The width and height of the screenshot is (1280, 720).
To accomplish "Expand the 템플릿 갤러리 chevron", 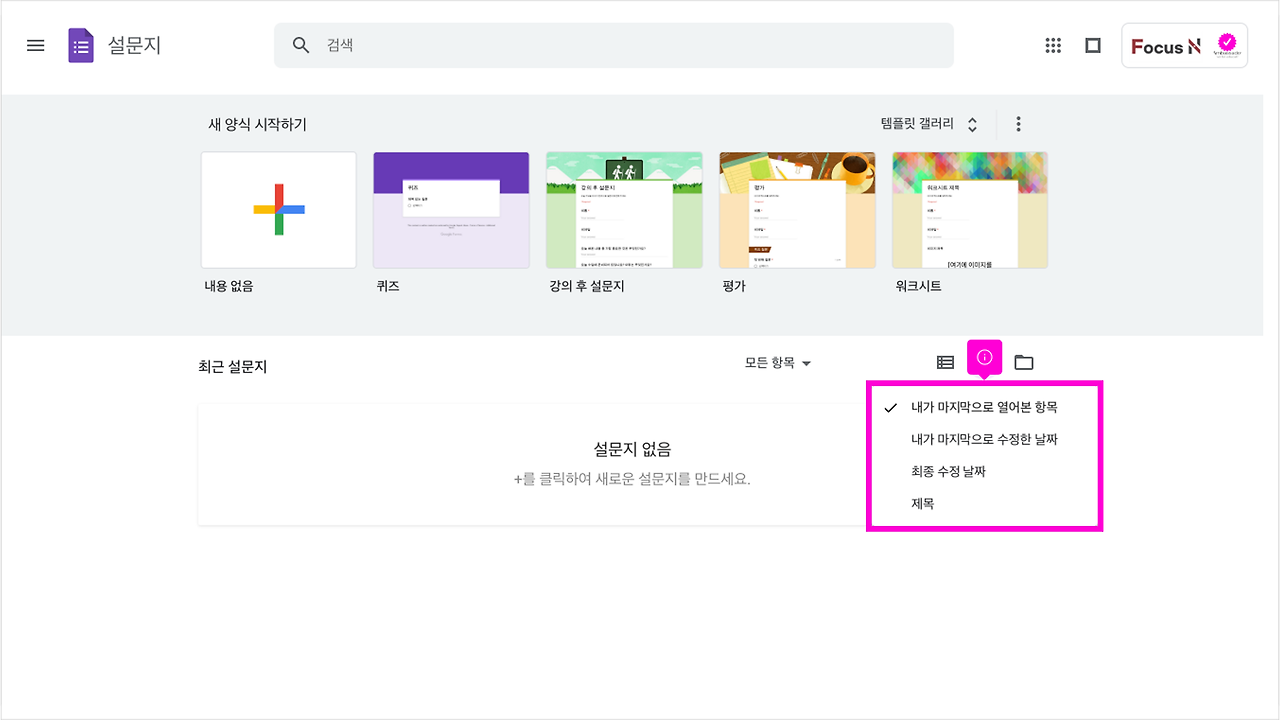I will point(971,123).
